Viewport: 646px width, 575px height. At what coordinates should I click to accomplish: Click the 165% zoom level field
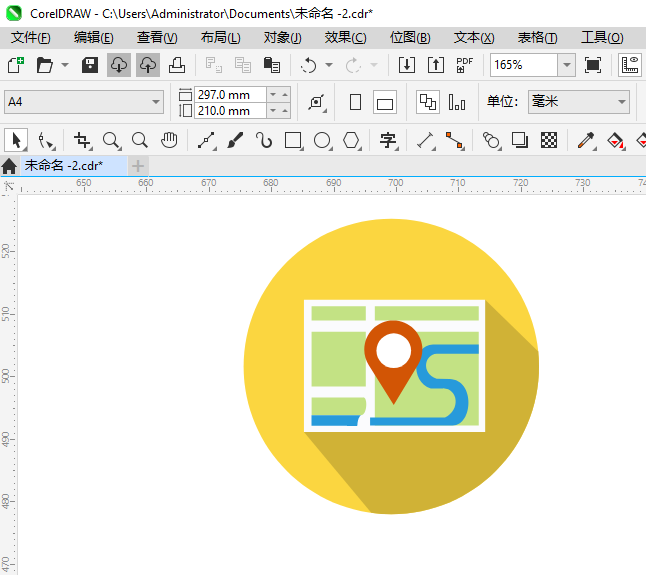click(x=524, y=65)
